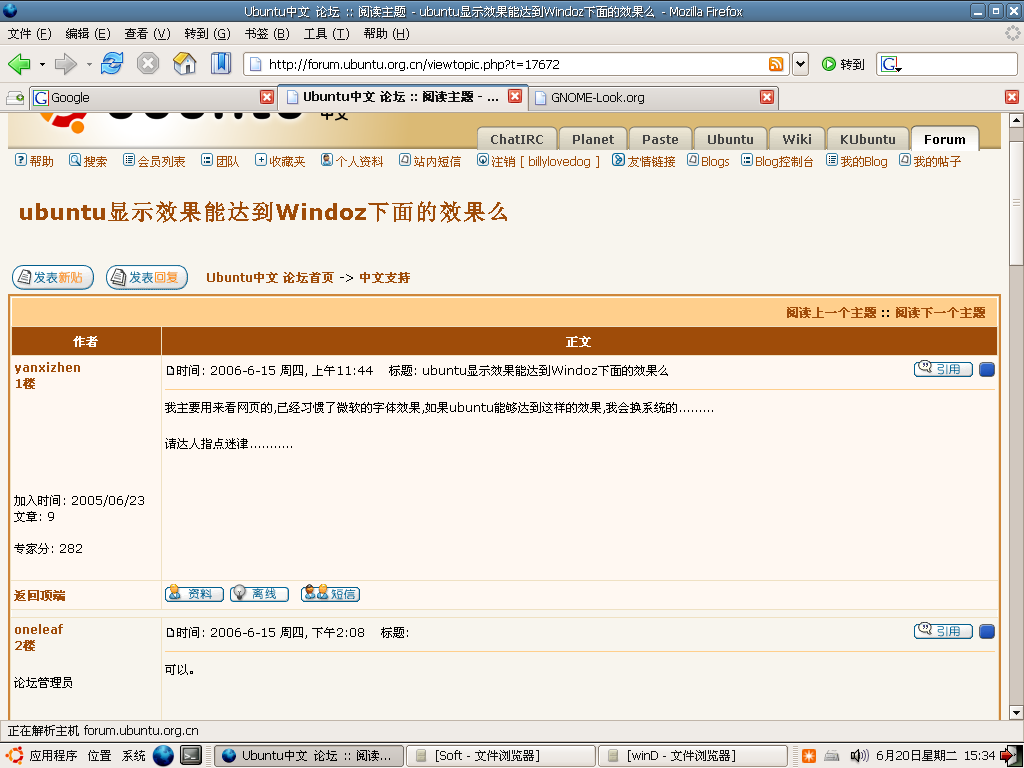1024x768 pixels.
Task: Open the back button history dropdown
Action: coord(42,64)
